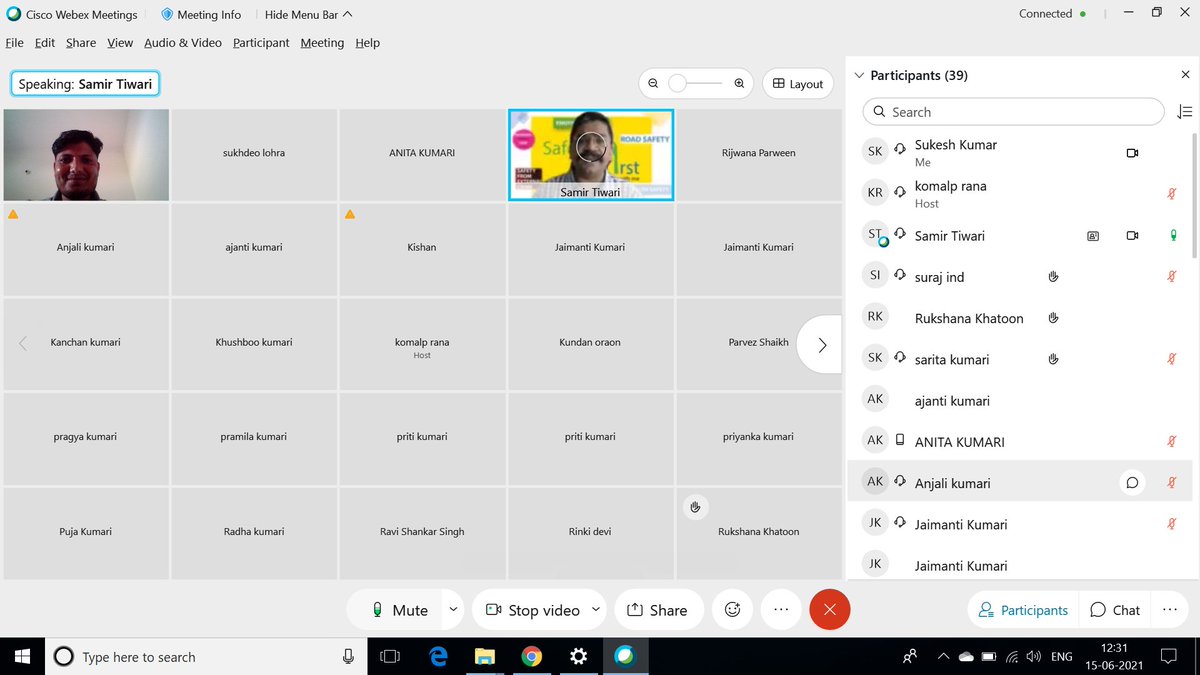Expand video options arrow beside Stop video
The image size is (1200, 675).
[x=596, y=609]
